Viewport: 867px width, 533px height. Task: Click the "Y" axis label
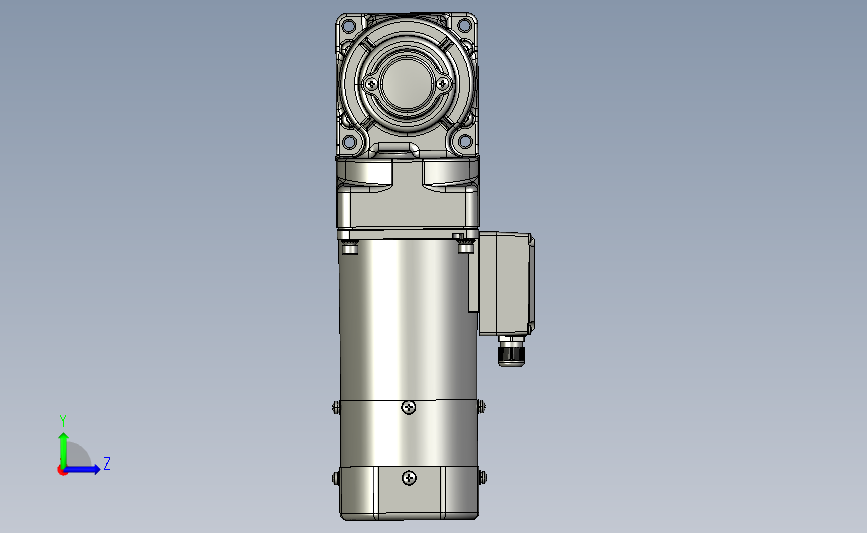point(63,420)
